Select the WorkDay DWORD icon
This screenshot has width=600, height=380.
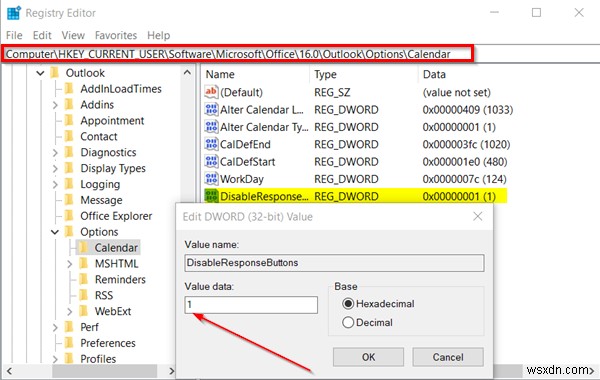211,179
